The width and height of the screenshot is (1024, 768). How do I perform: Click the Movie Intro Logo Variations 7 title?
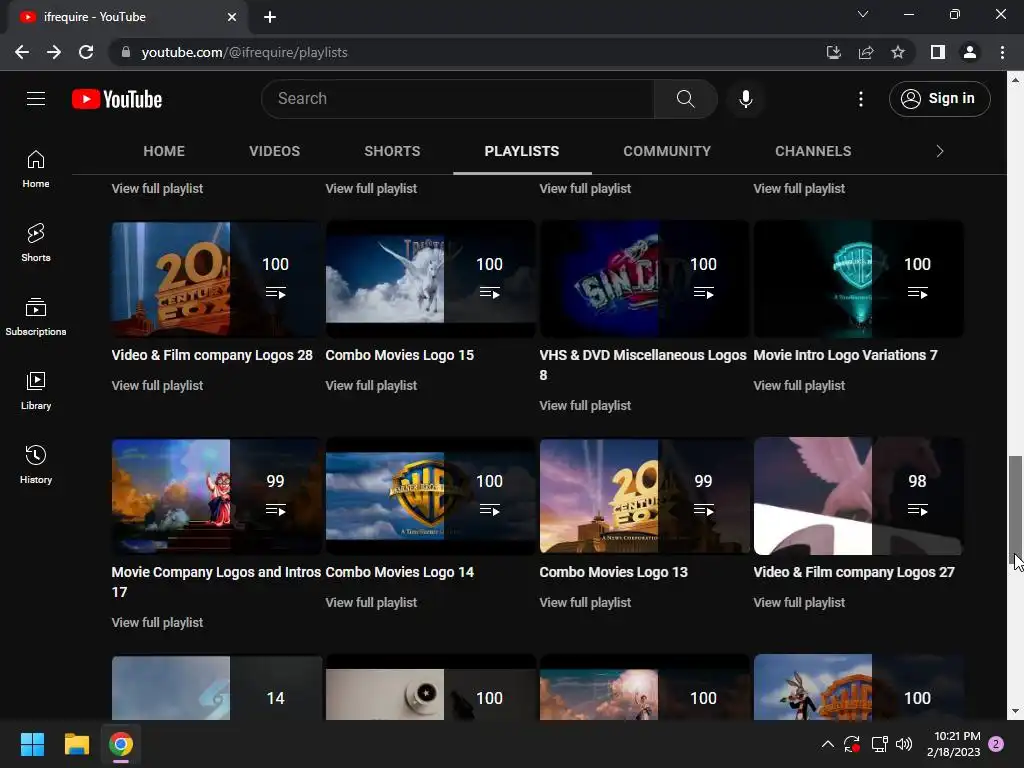click(845, 355)
